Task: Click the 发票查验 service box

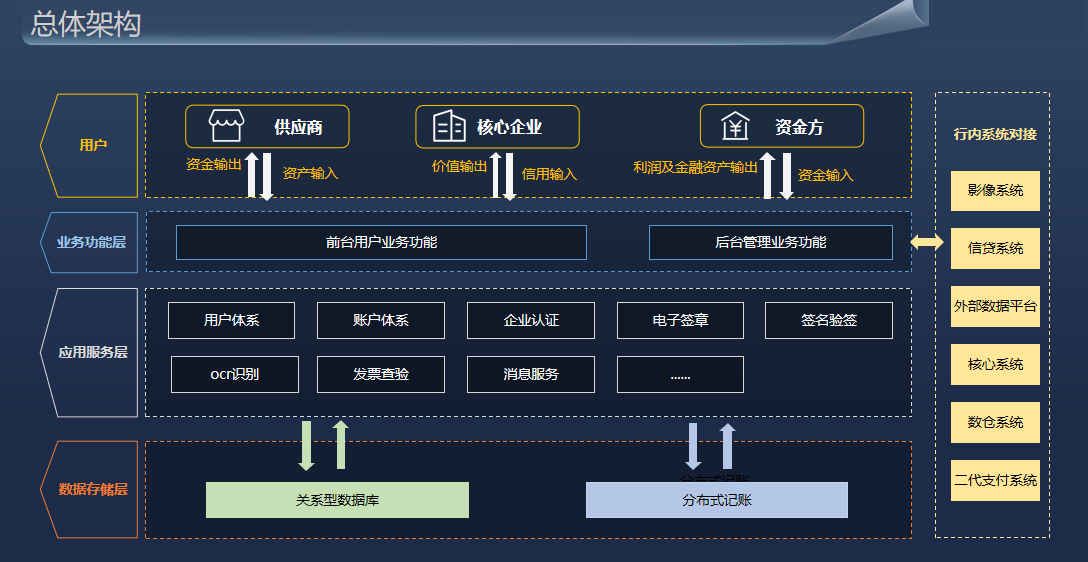Action: [380, 374]
